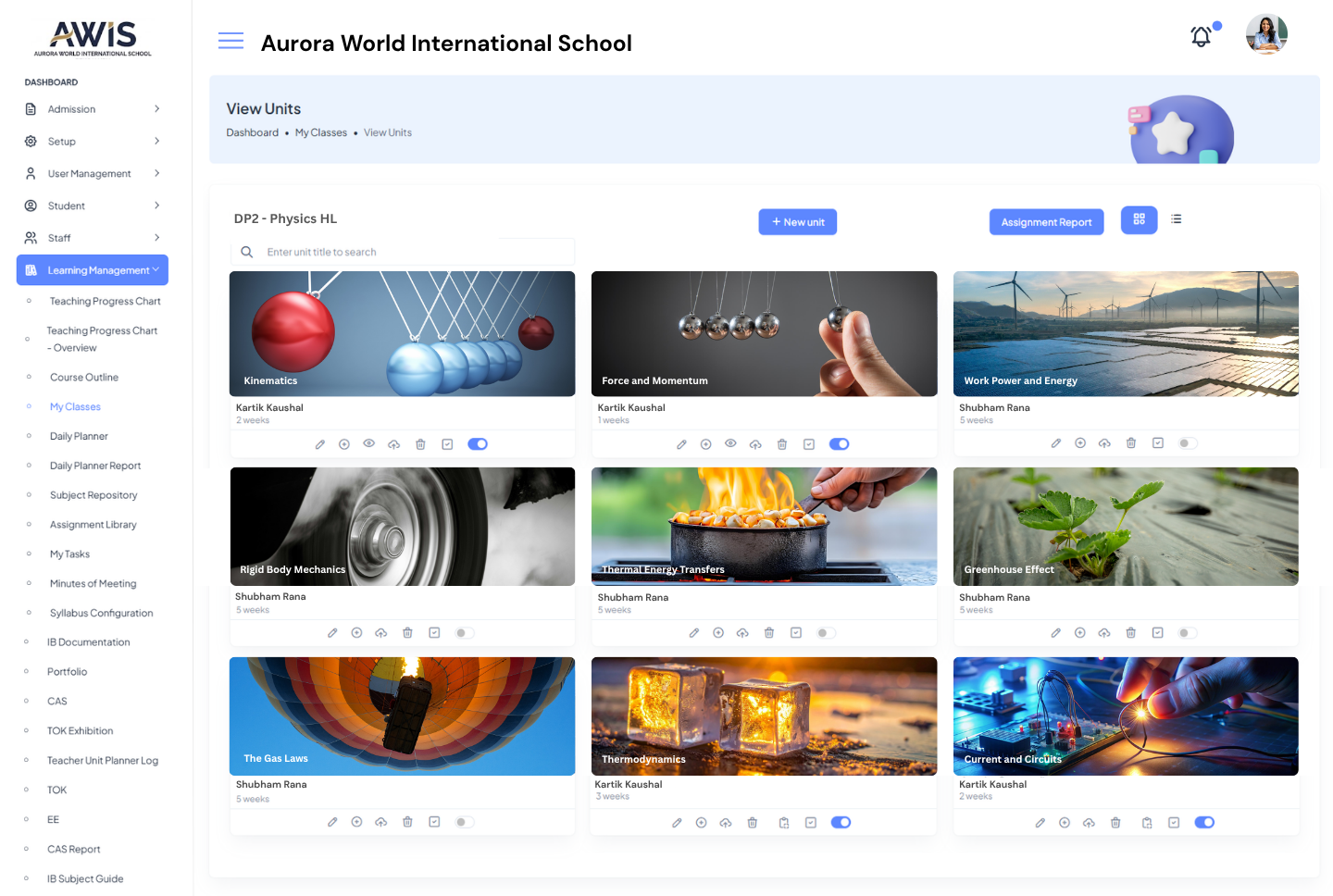Switch to list view icon

point(1176,219)
